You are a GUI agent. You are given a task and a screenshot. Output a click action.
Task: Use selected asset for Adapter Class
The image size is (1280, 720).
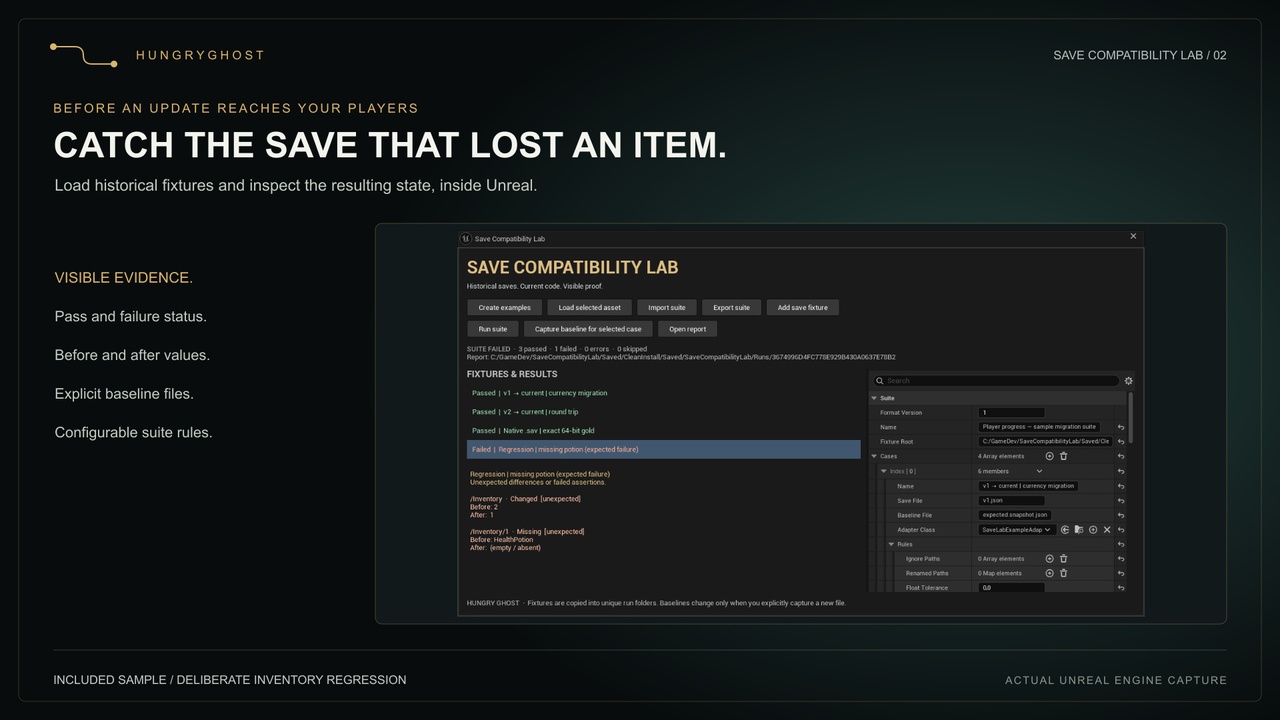pyautogui.click(x=1065, y=530)
